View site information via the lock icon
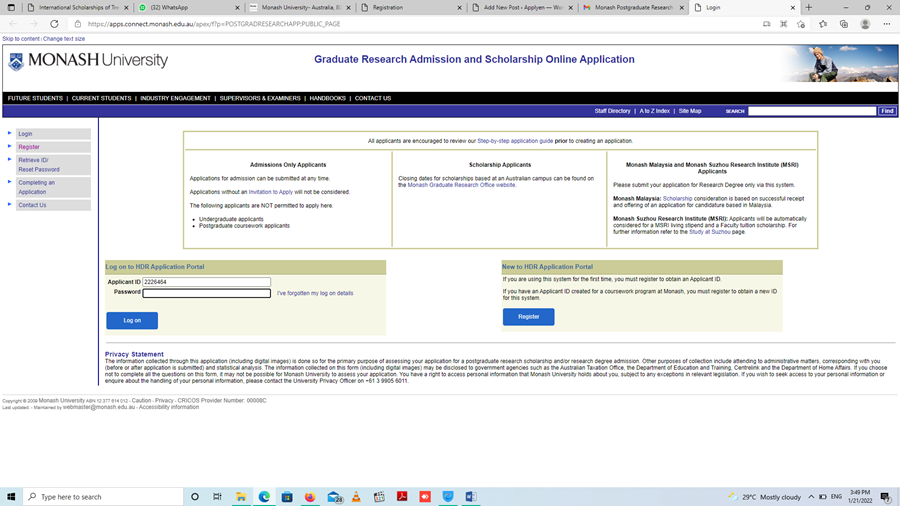 78,24
